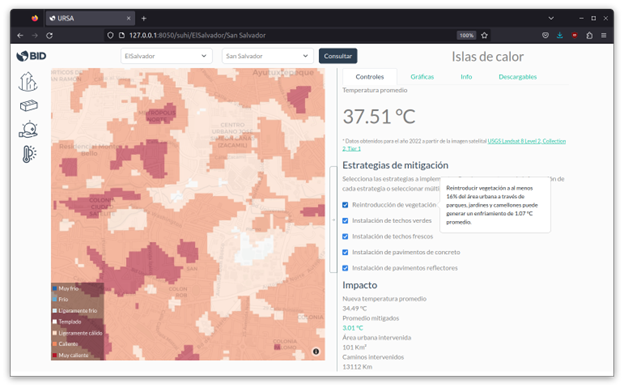Click the 34.49 °C new temperature value
The width and height of the screenshot is (624, 388).
click(x=355, y=308)
